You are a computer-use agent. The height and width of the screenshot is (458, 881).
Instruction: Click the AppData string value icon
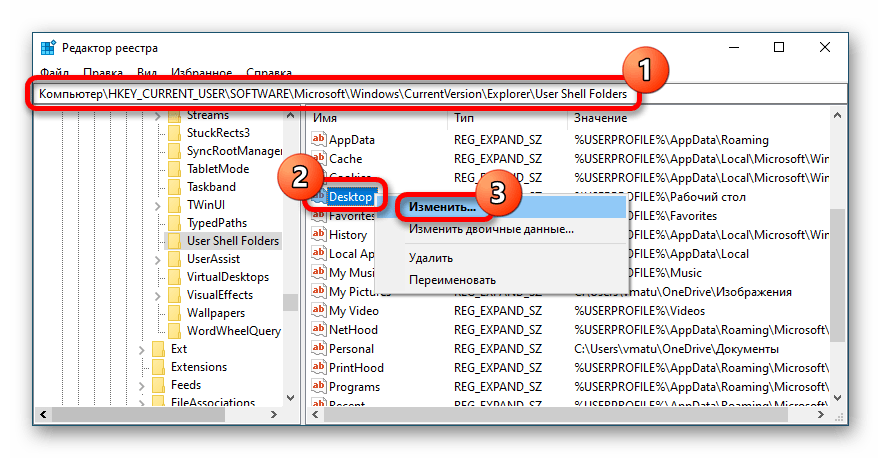(319, 140)
